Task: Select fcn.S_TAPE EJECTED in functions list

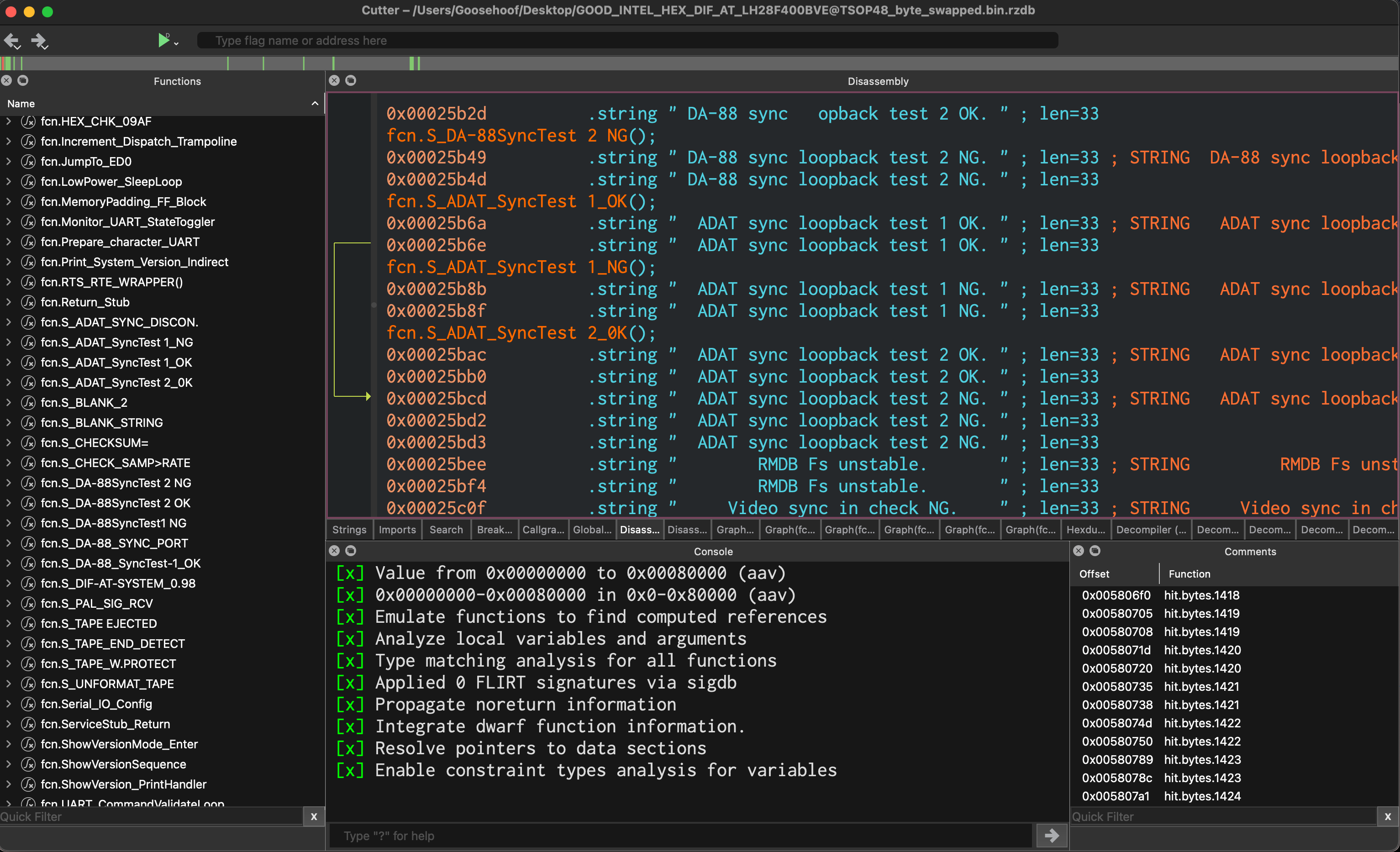Action: [x=99, y=624]
